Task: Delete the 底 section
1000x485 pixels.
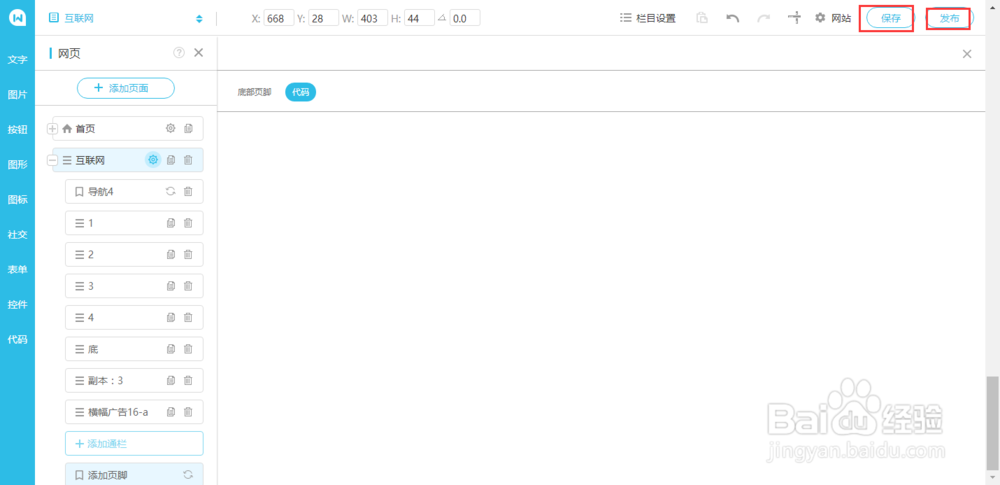Action: point(188,349)
